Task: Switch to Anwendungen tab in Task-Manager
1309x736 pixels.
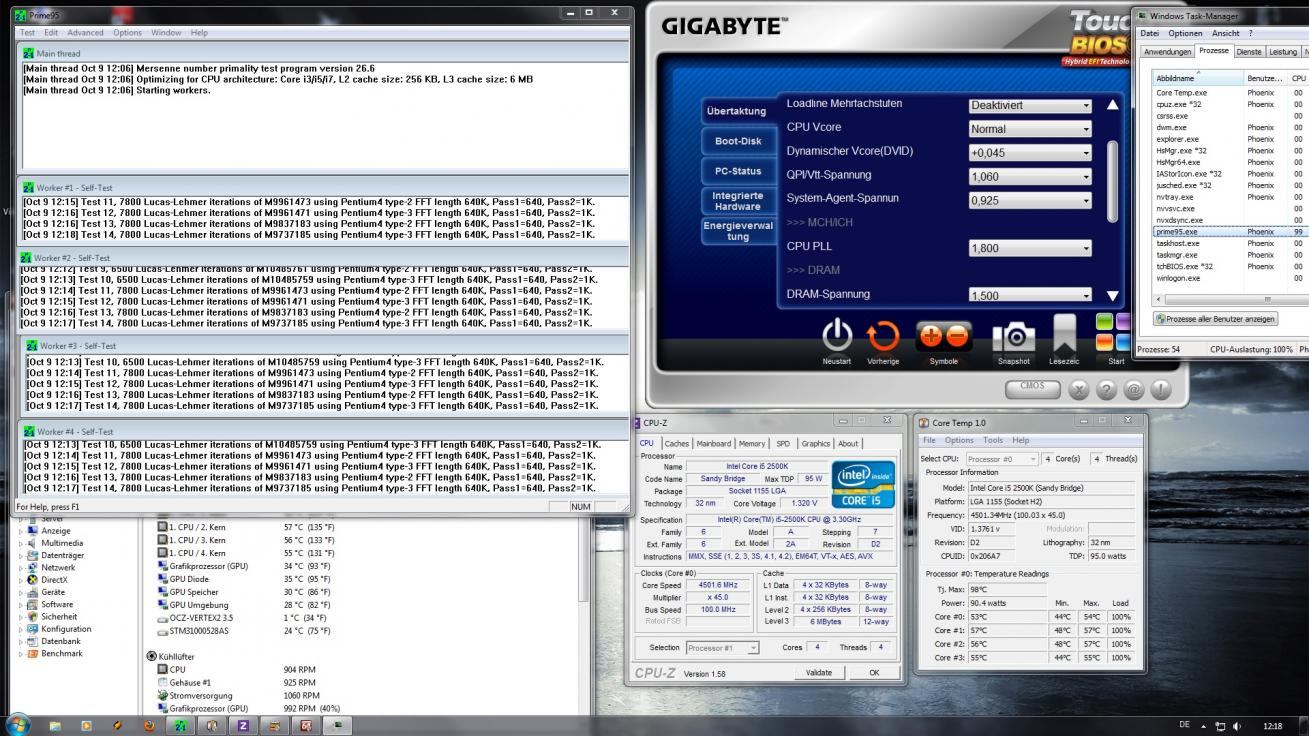Action: click(1168, 51)
